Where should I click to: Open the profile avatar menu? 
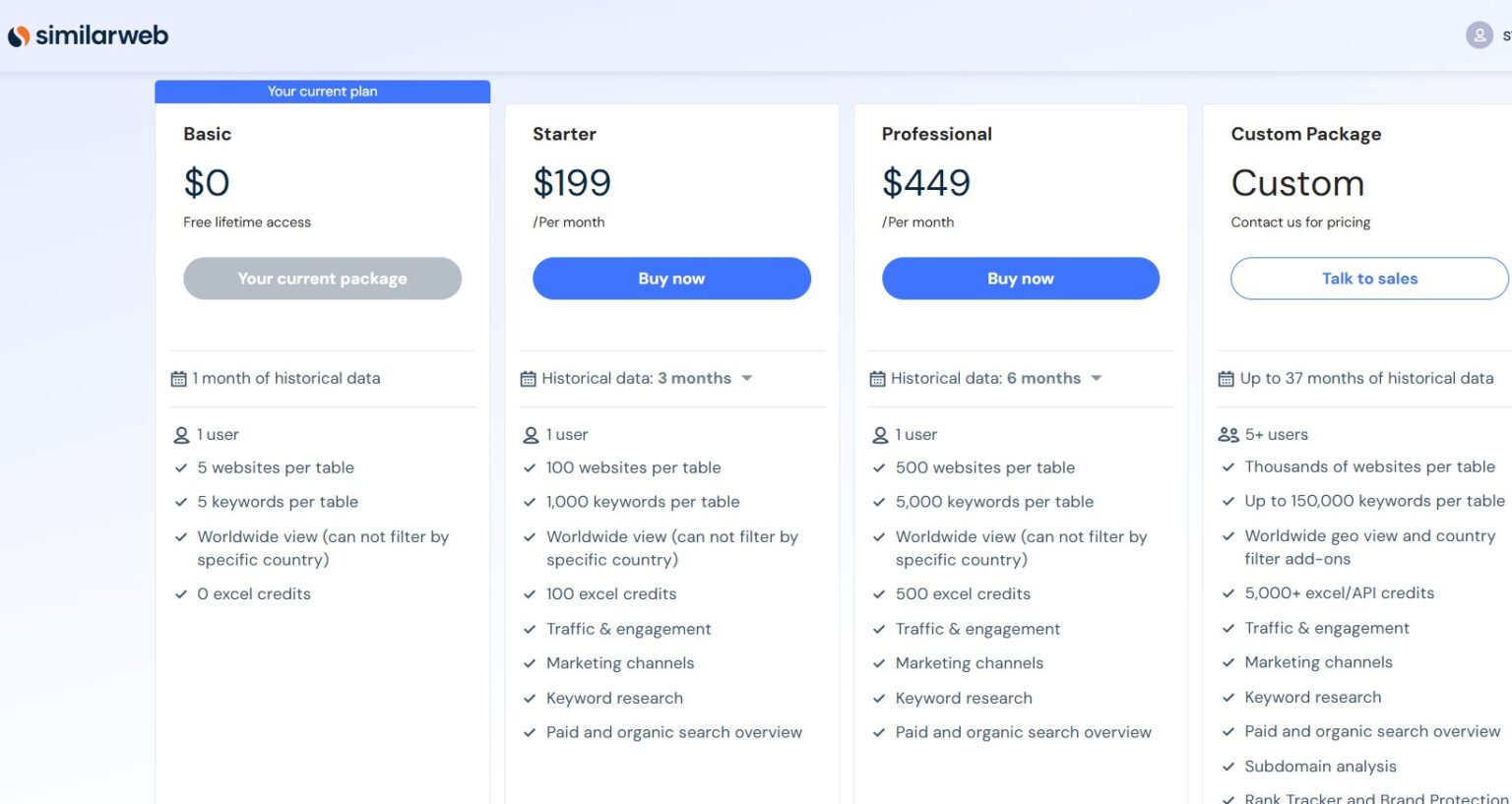click(x=1479, y=34)
